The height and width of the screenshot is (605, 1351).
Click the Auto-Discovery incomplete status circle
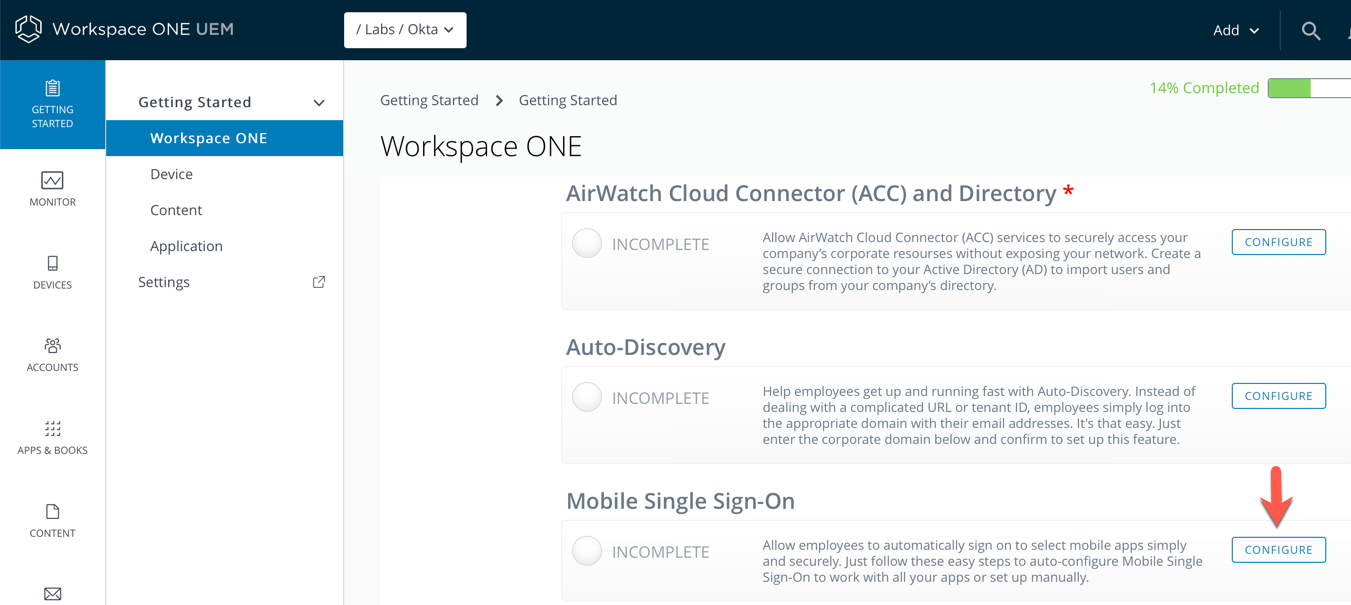tap(587, 397)
